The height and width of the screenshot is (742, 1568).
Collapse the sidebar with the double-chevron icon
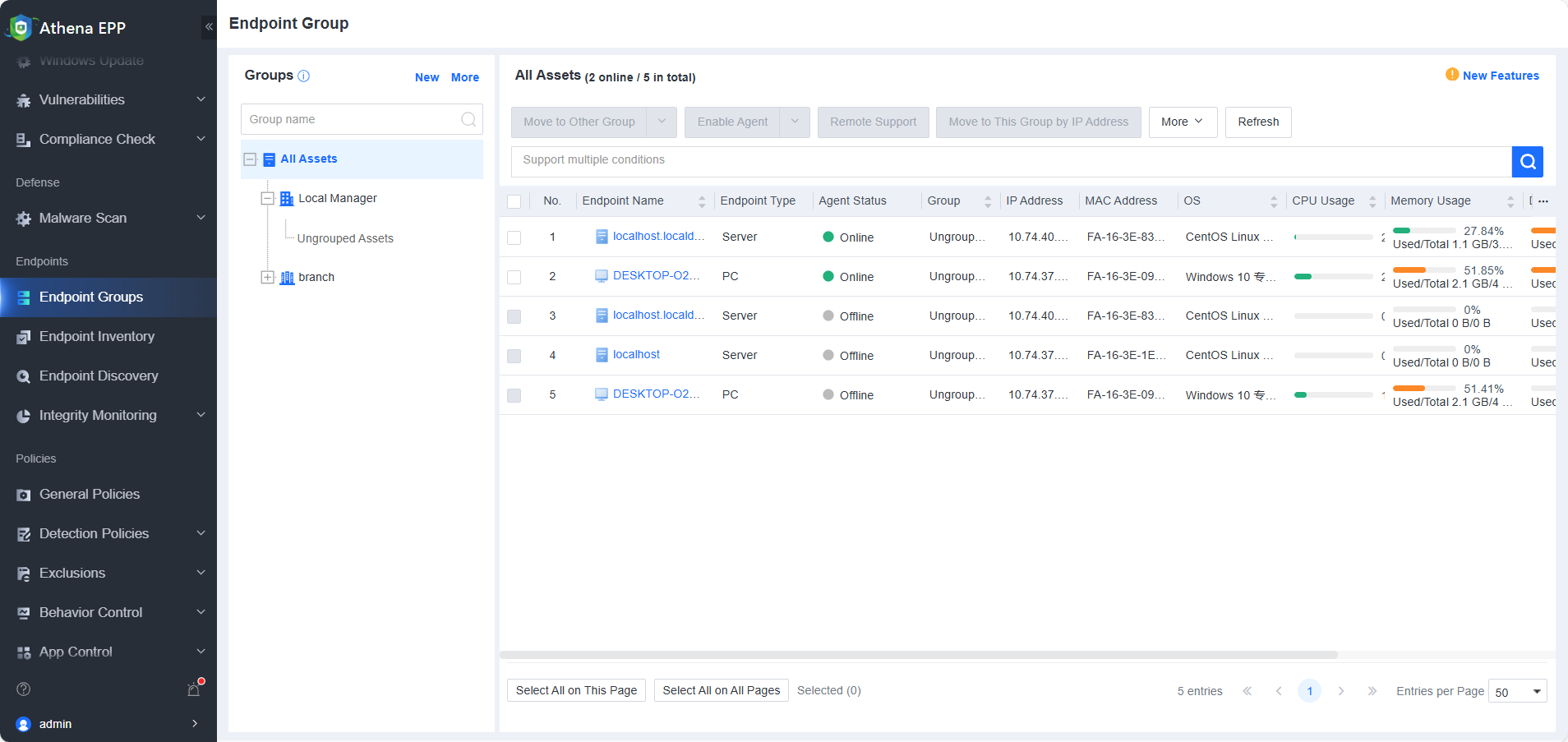tap(209, 27)
